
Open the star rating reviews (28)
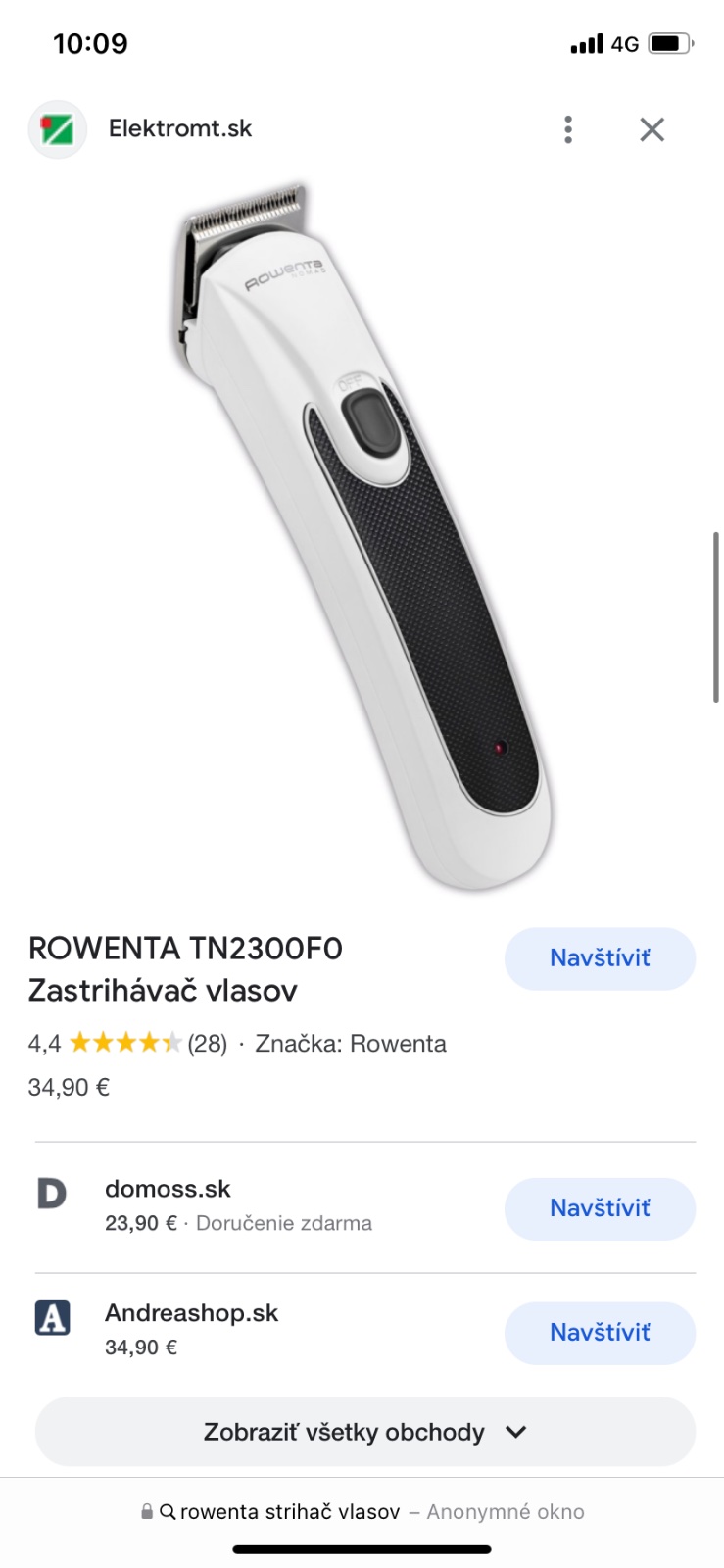[x=148, y=1044]
